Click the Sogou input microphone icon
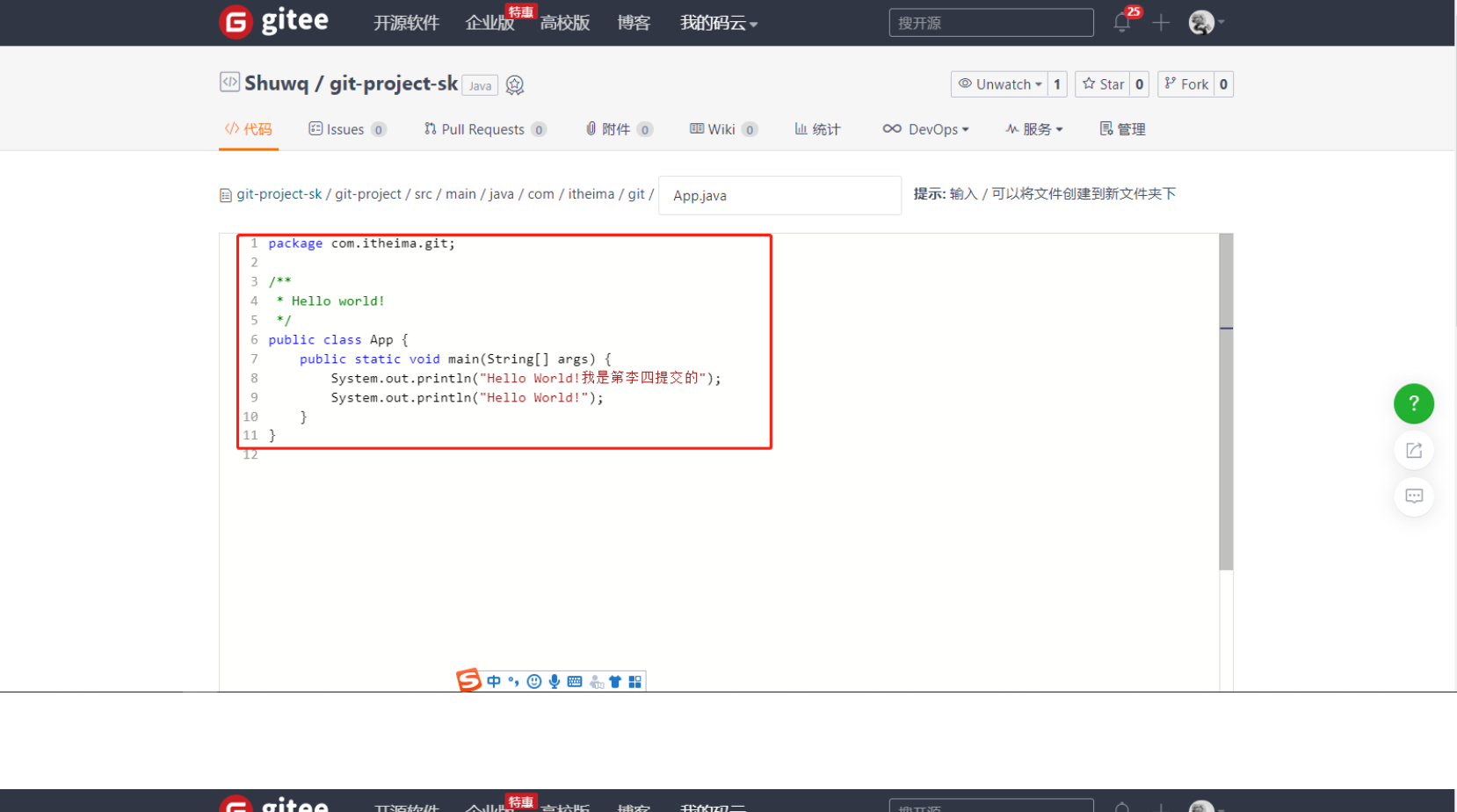Screen dimensions: 1457x812 [555, 681]
